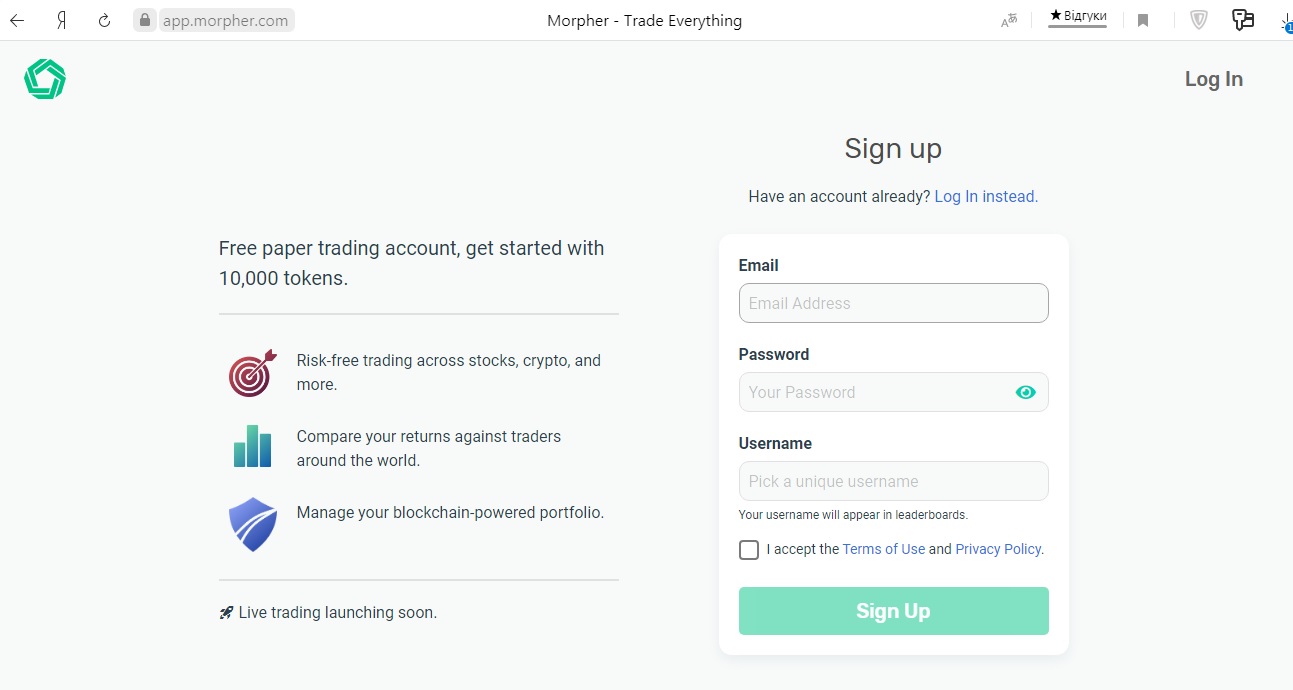Focus the Email Address field
Viewport: 1293px width, 690px height.
pyautogui.click(x=894, y=303)
